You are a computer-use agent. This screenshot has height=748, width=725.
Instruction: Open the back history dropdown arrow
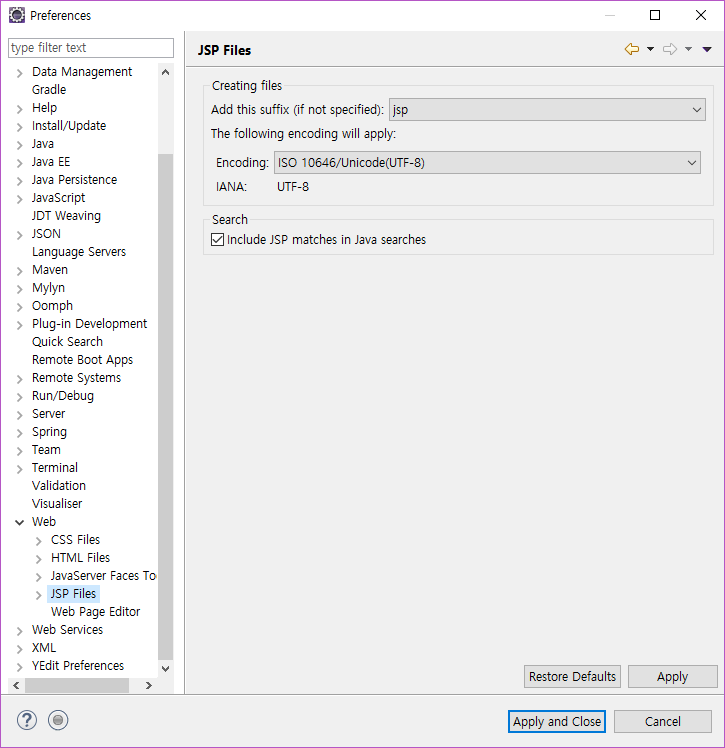[x=650, y=49]
